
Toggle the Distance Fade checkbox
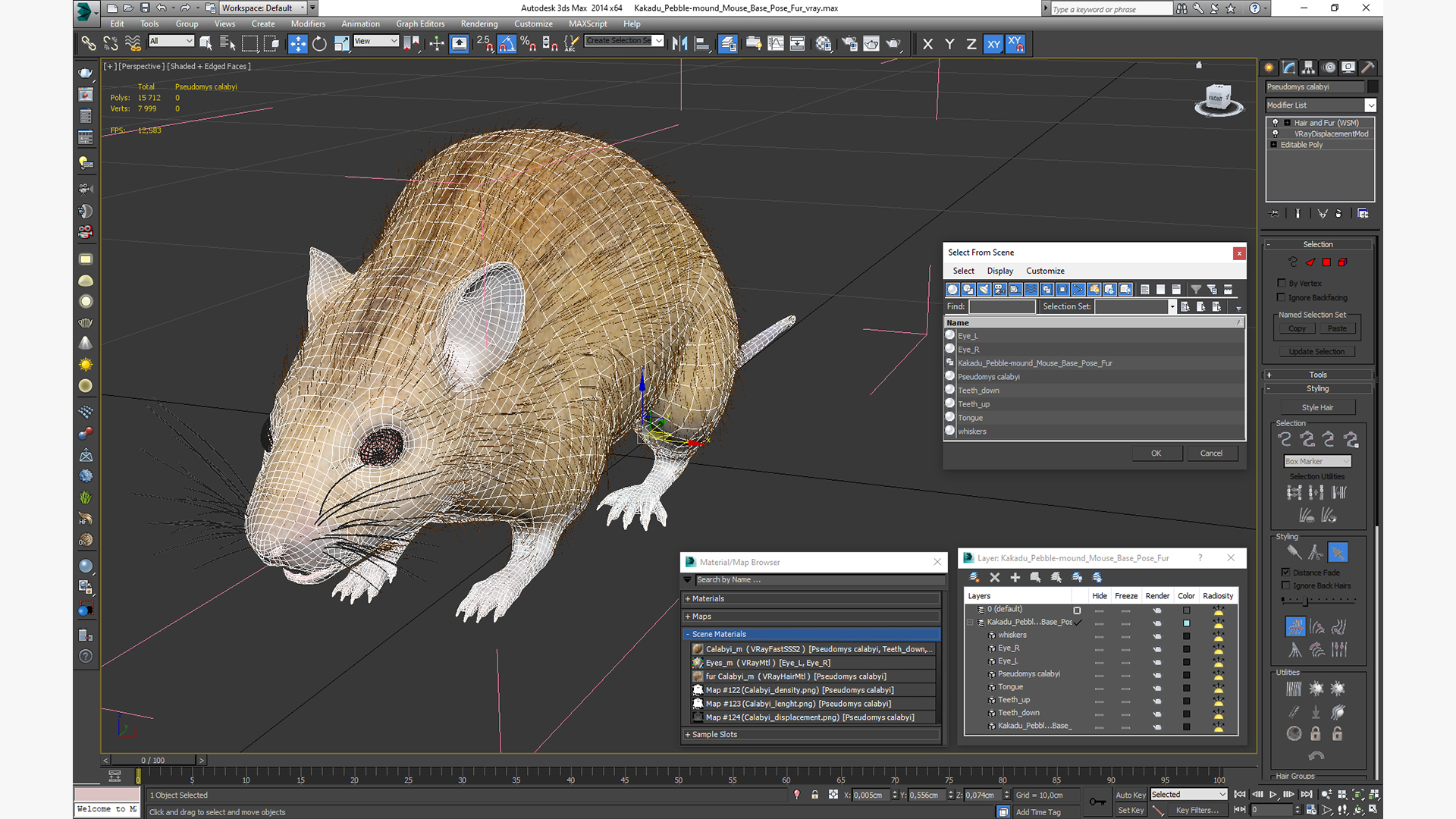[x=1285, y=573]
